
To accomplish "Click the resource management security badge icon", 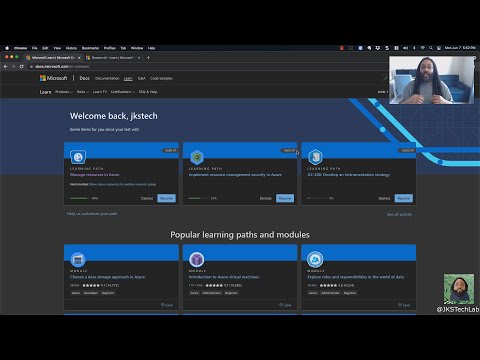I will tap(197, 157).
